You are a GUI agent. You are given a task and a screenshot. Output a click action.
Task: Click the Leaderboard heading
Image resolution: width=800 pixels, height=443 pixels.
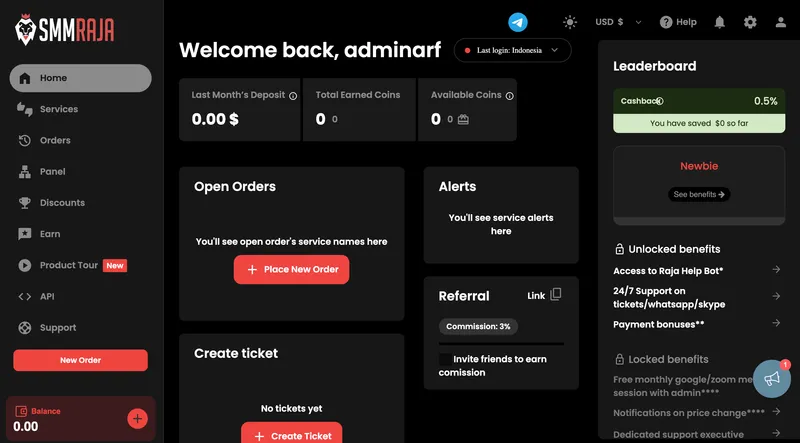tap(655, 66)
